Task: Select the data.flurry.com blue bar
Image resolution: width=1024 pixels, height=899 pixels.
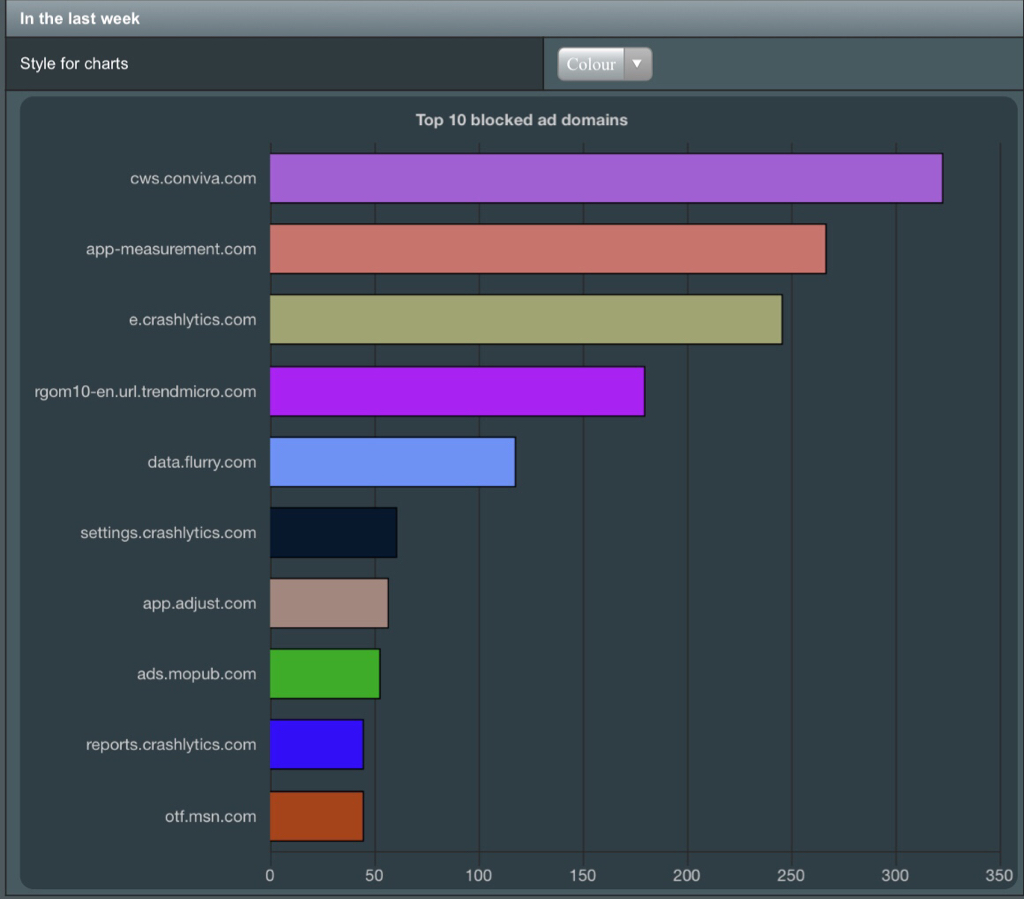Action: click(392, 462)
